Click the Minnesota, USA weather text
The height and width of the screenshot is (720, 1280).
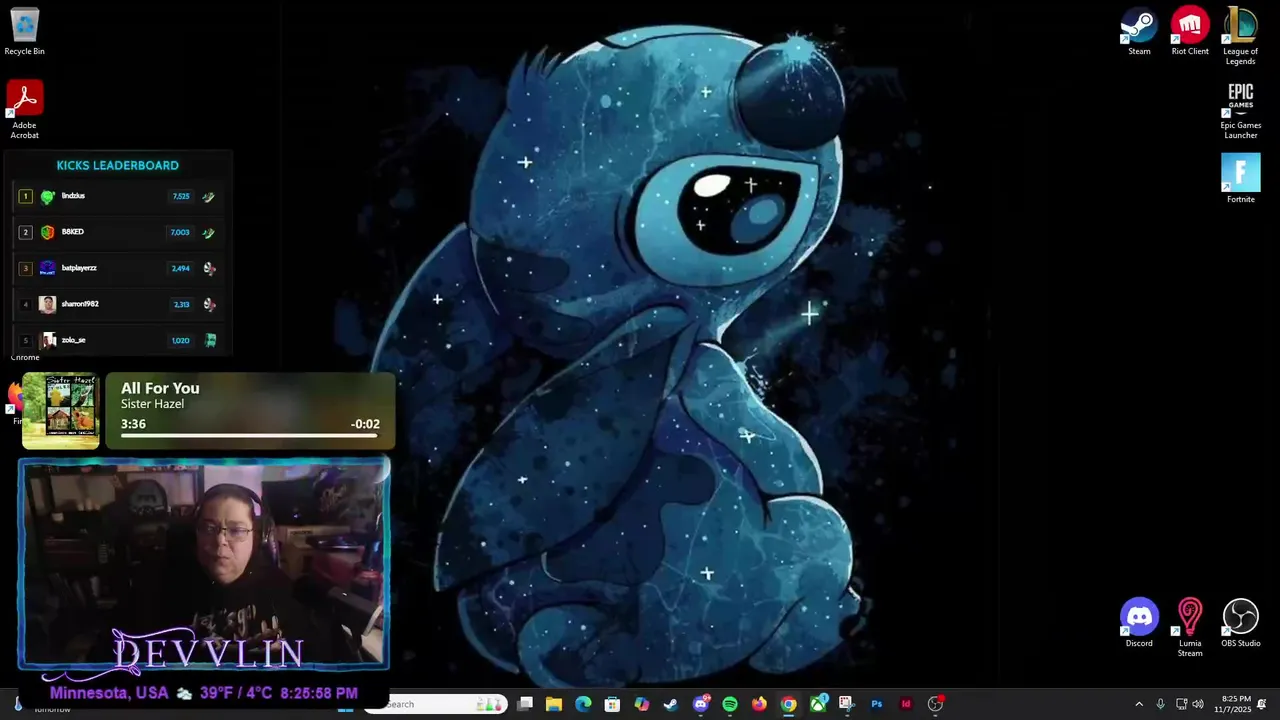click(109, 693)
